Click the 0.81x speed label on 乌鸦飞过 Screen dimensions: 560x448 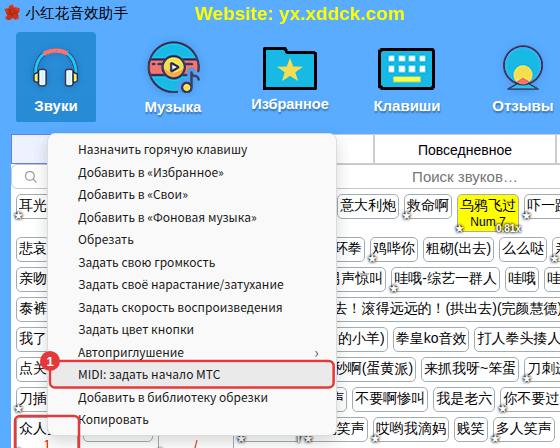point(509,228)
